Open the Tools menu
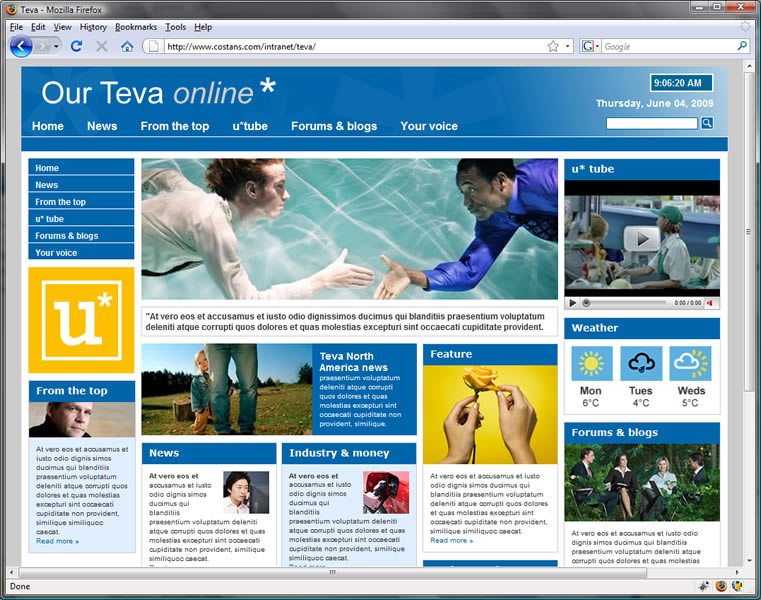 click(175, 27)
